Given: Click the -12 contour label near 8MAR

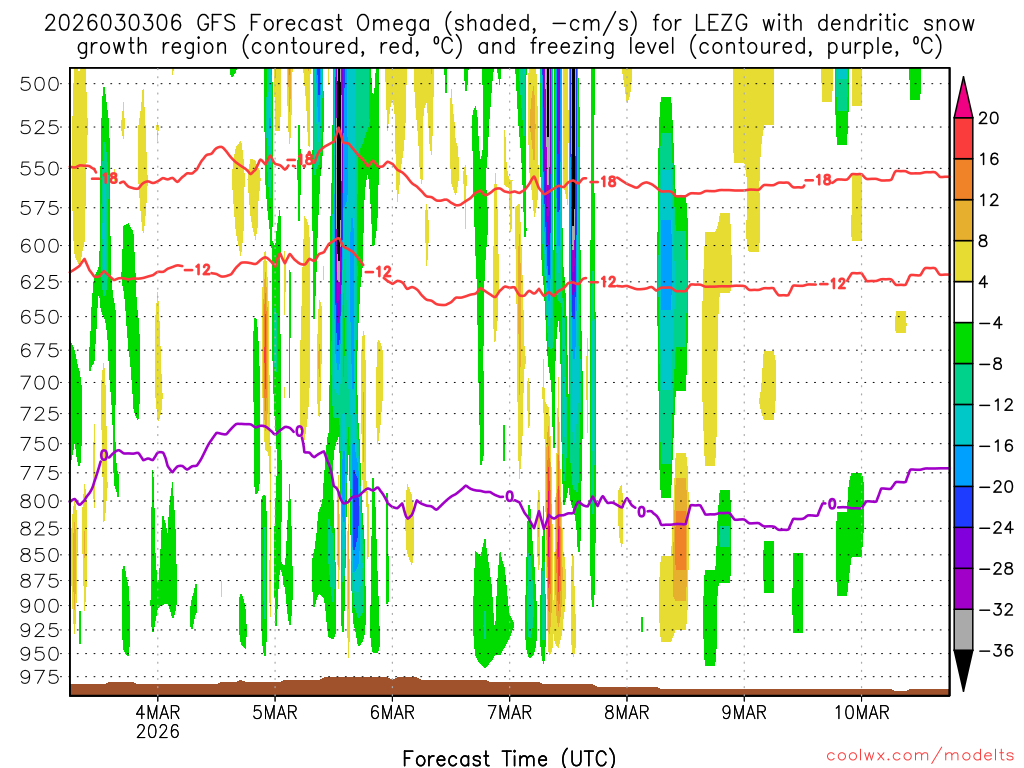Looking at the screenshot, I should (x=603, y=281).
